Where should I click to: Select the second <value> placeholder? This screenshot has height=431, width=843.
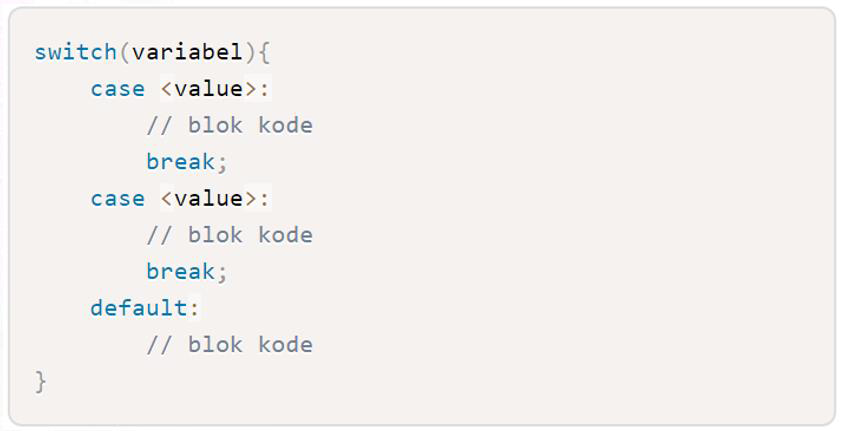click(x=209, y=198)
